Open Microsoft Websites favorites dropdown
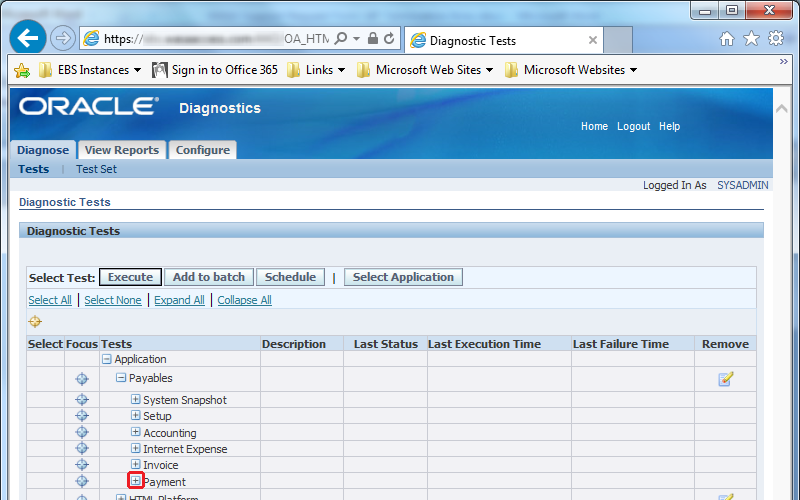 click(x=571, y=70)
